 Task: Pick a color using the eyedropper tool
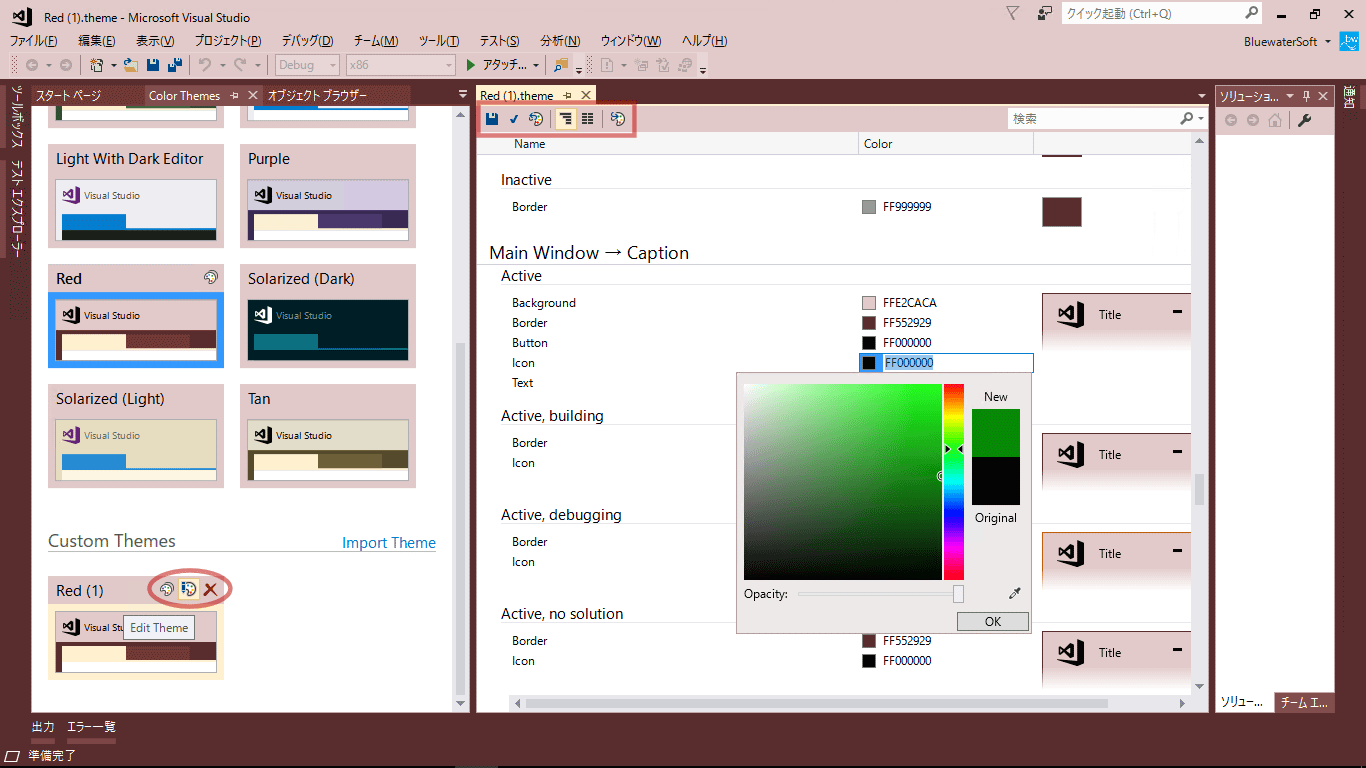point(1014,593)
